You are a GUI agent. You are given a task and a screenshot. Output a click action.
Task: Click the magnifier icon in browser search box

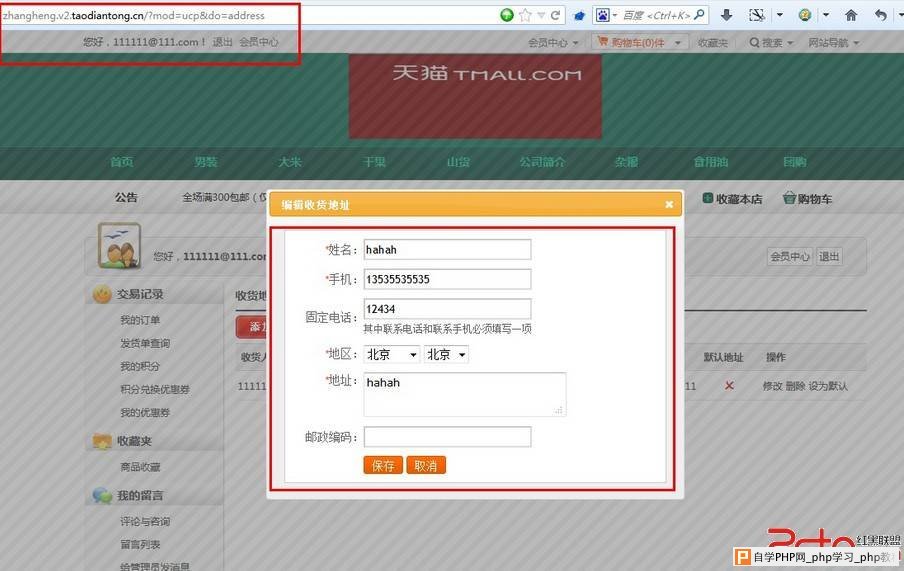tap(699, 15)
